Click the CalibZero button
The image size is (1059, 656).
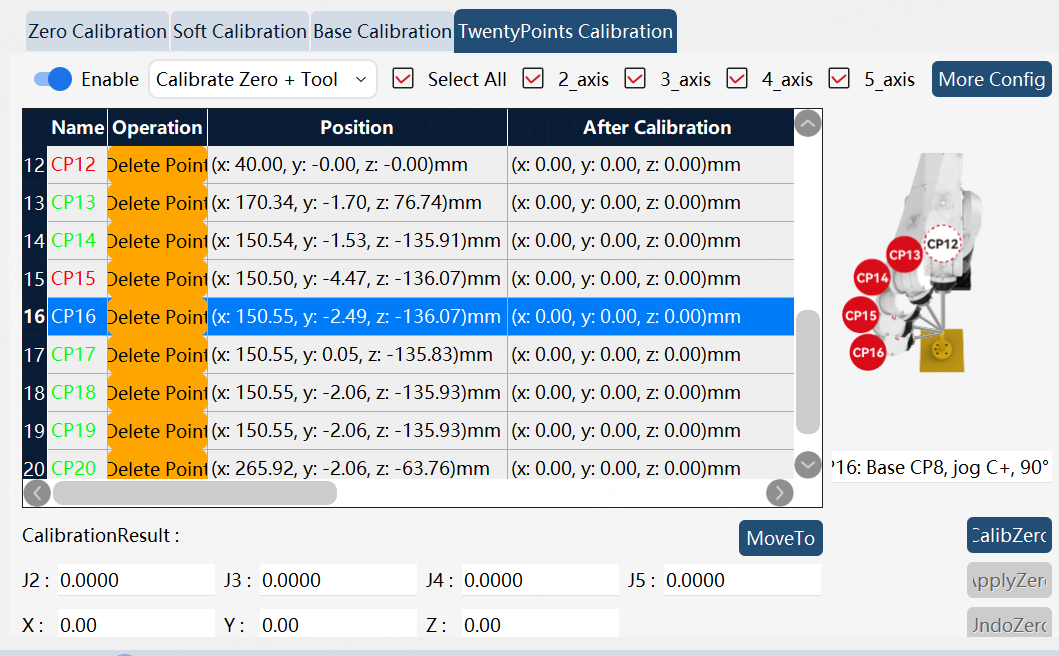pyautogui.click(x=1009, y=535)
